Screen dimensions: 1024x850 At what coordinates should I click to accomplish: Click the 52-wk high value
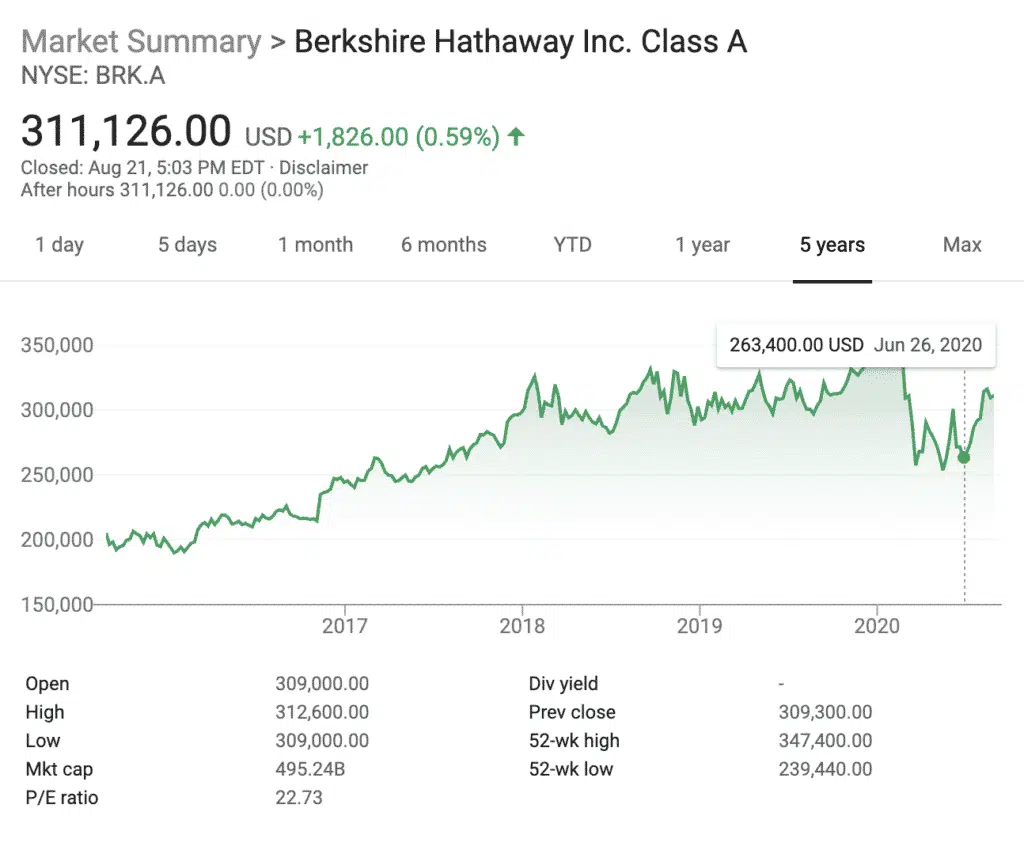point(826,741)
